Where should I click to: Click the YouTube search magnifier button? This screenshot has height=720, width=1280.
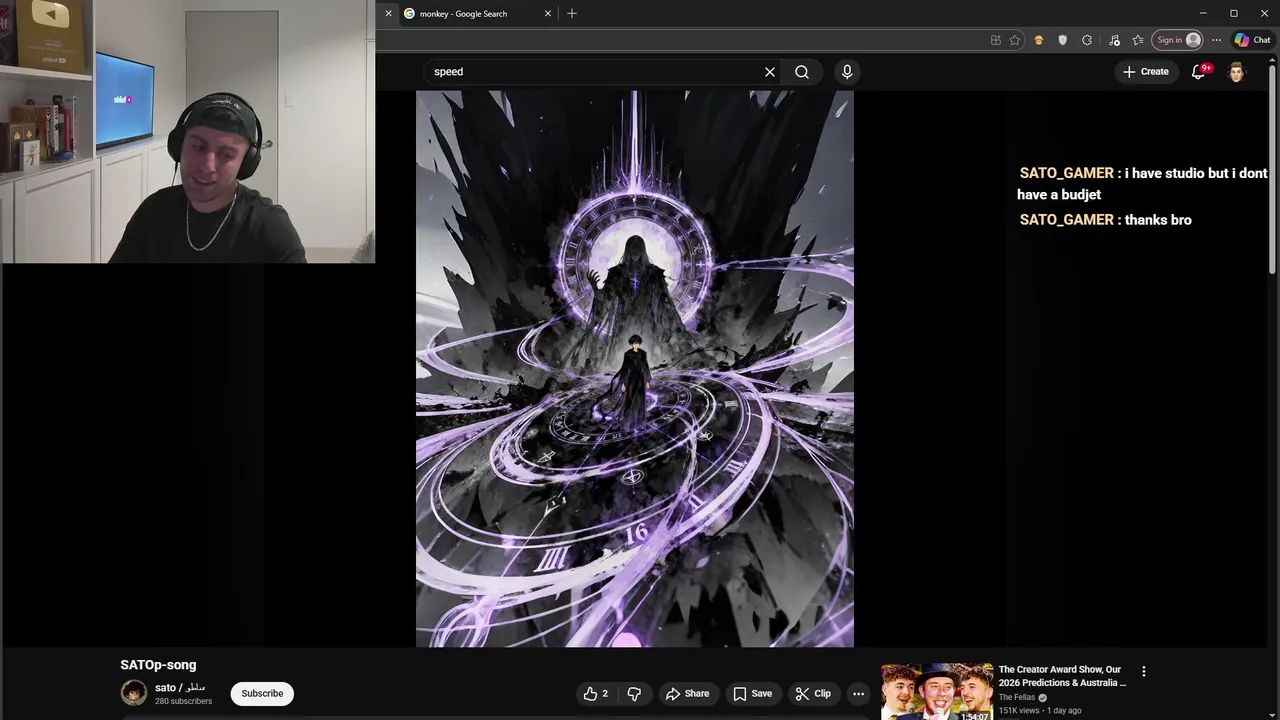pyautogui.click(x=802, y=72)
